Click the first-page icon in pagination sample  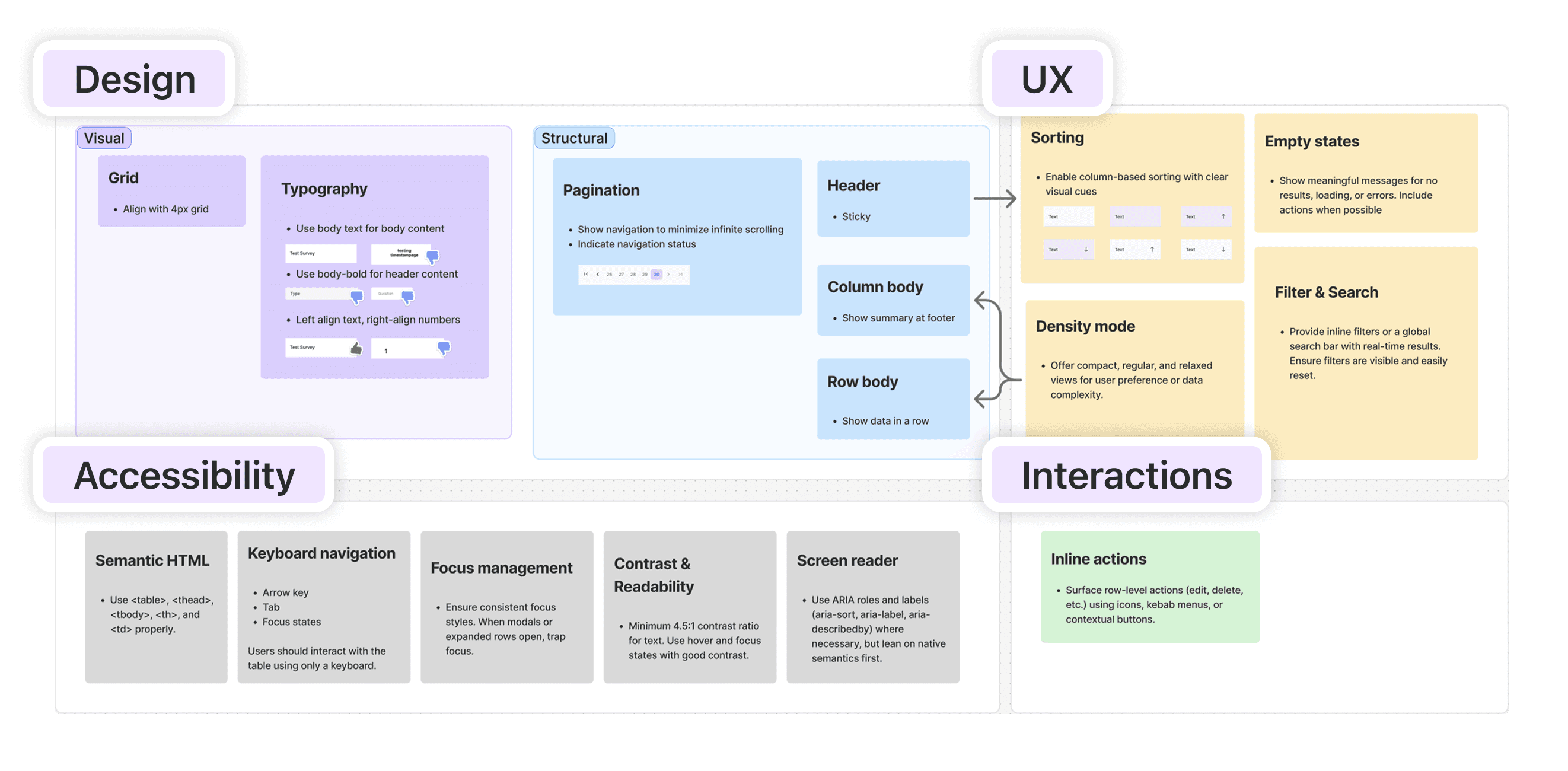tap(586, 275)
